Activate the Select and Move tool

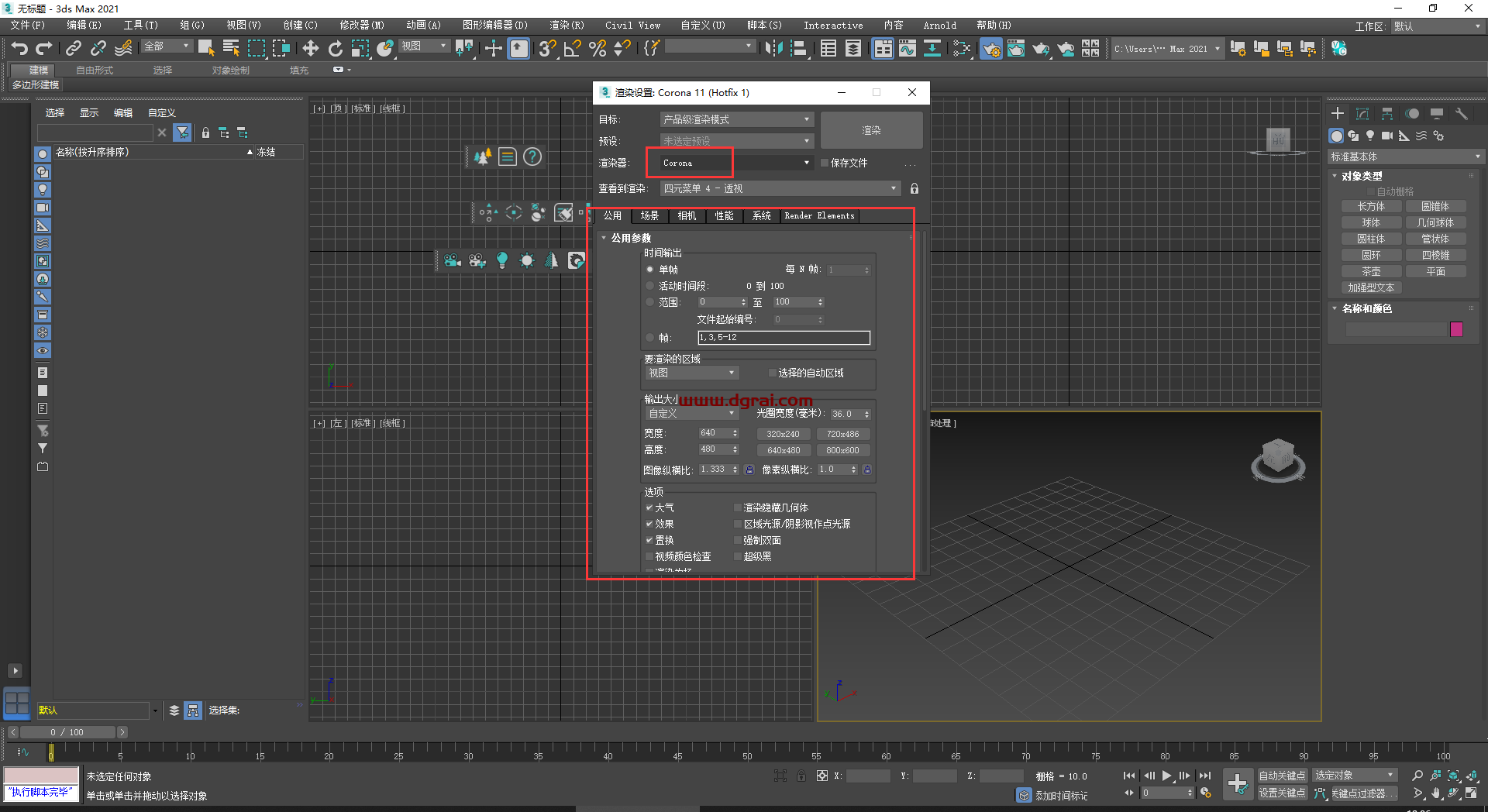click(310, 49)
